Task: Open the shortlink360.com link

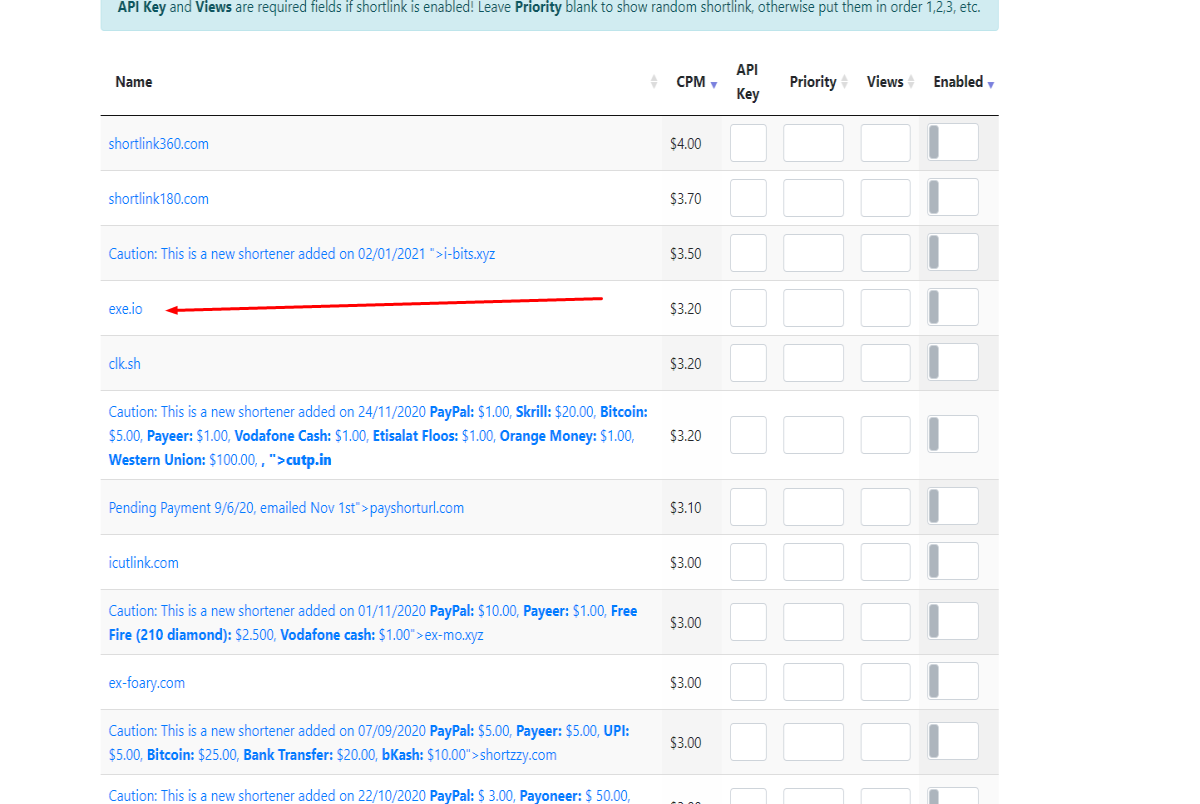Action: click(159, 144)
